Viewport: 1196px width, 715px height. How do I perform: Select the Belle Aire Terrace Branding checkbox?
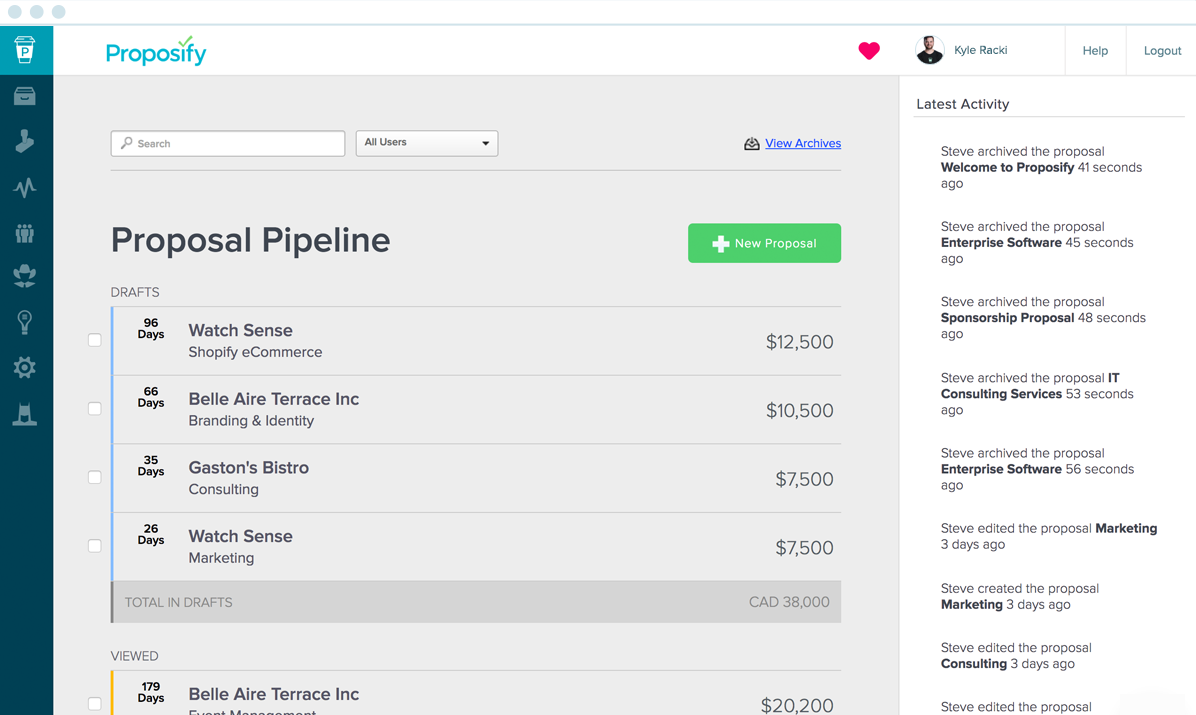[x=95, y=409]
